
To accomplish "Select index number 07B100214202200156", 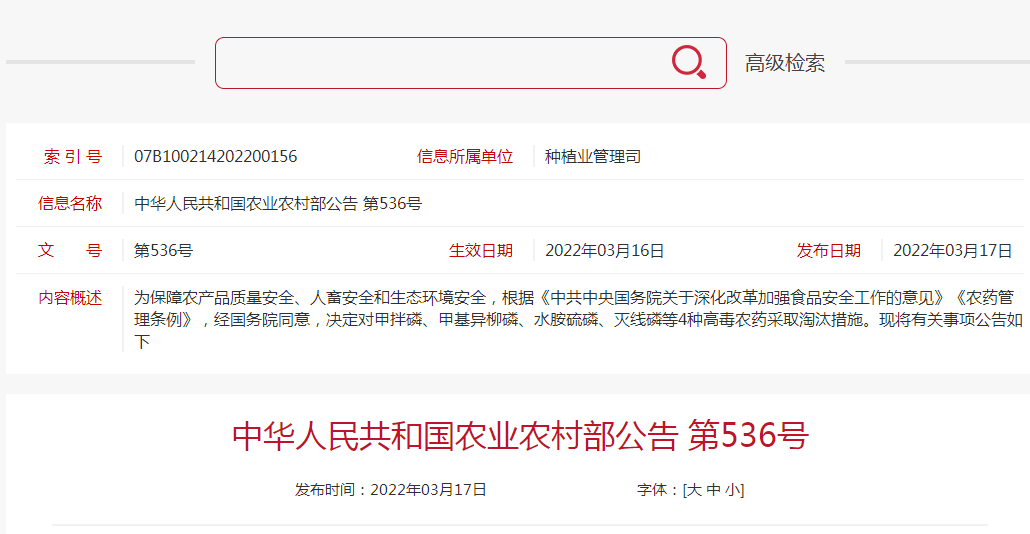I will coord(215,156).
